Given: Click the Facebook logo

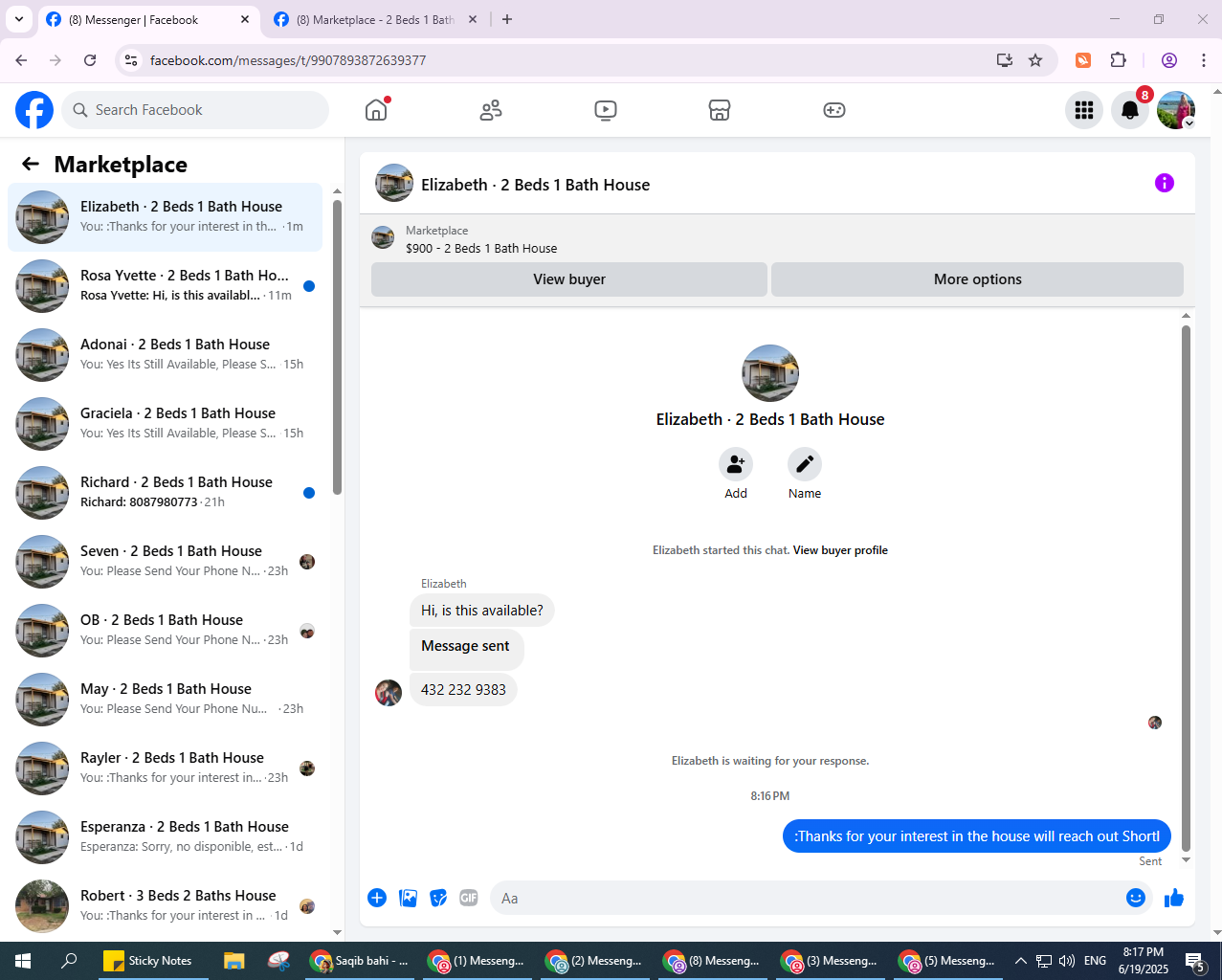Looking at the screenshot, I should pyautogui.click(x=34, y=110).
